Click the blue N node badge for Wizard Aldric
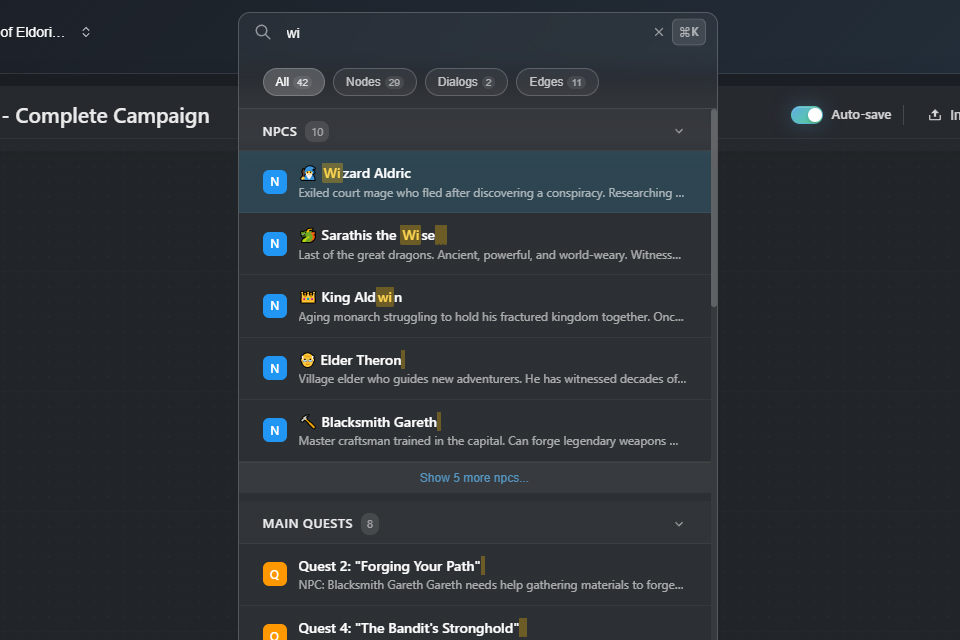The height and width of the screenshot is (640, 960). pos(274,180)
